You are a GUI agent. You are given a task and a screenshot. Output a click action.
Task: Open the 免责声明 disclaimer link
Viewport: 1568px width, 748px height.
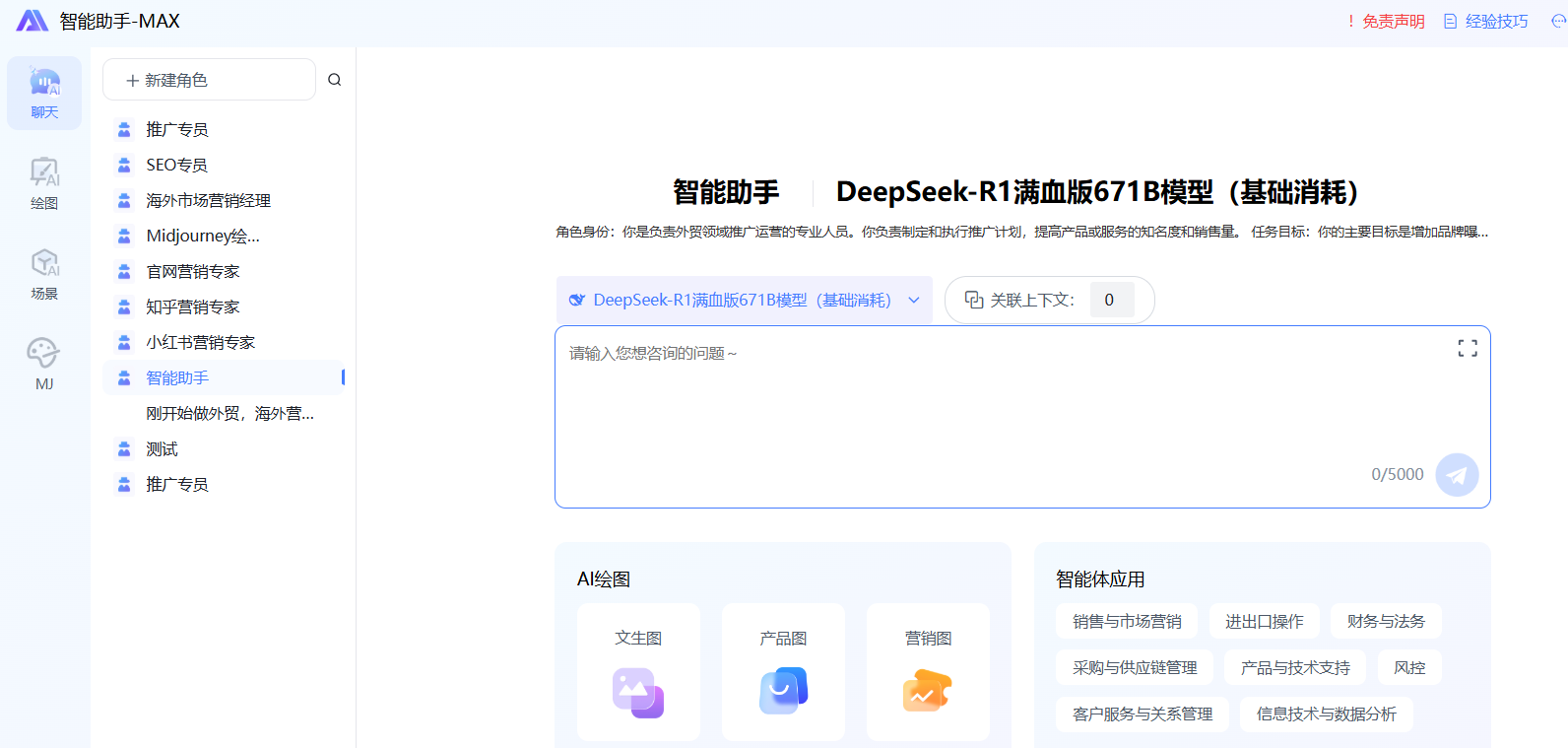1386,22
